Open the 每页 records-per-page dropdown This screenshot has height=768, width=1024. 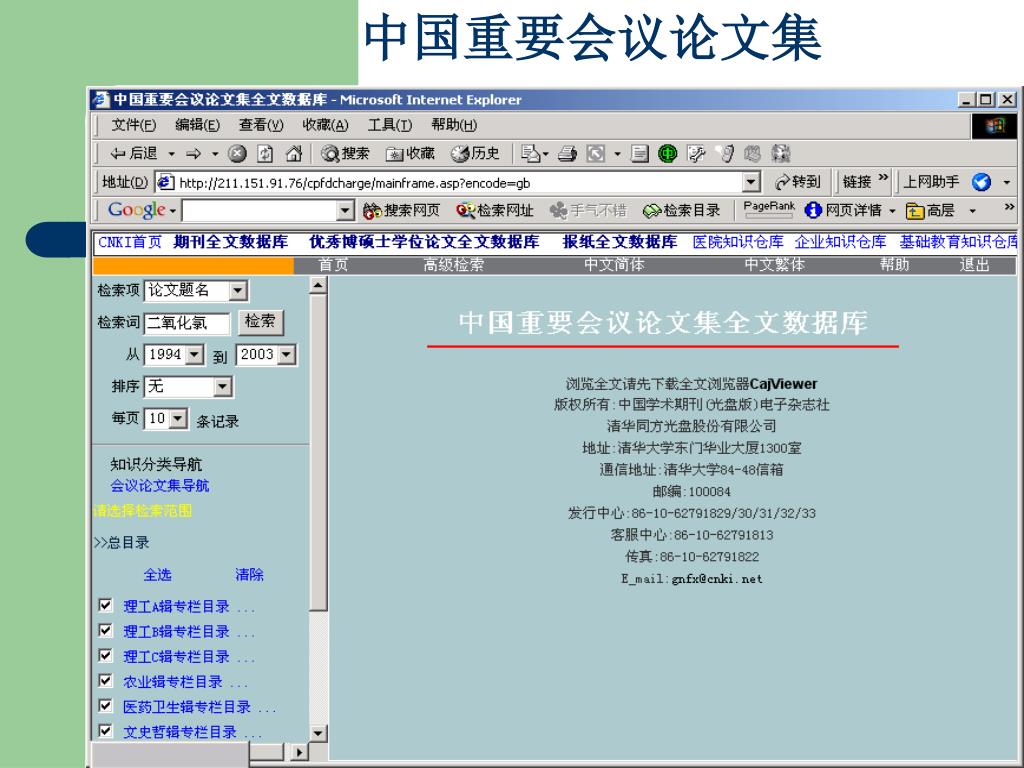click(x=178, y=419)
